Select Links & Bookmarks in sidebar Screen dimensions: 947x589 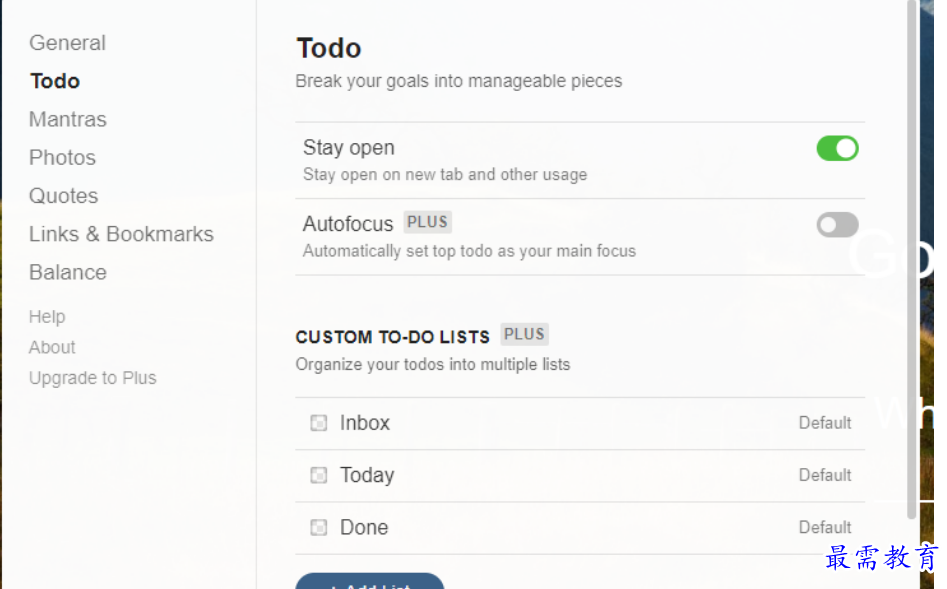coord(121,234)
